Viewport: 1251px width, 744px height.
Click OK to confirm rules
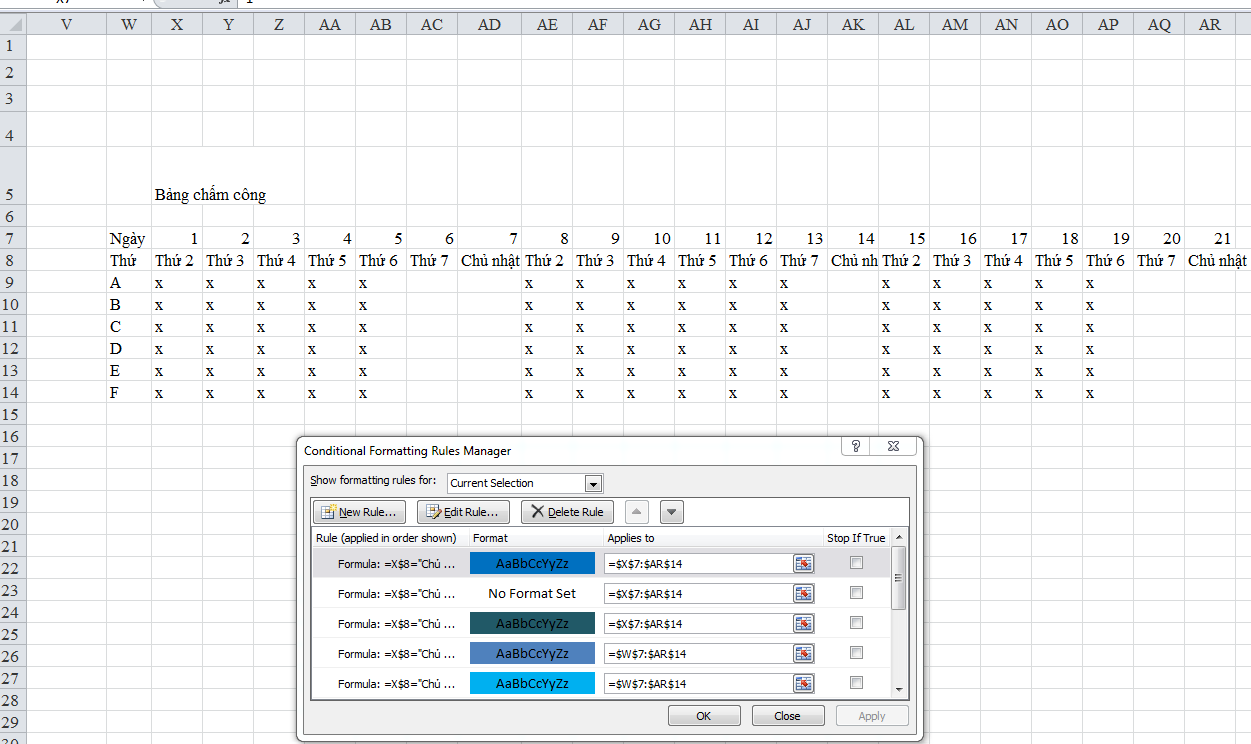tap(704, 716)
